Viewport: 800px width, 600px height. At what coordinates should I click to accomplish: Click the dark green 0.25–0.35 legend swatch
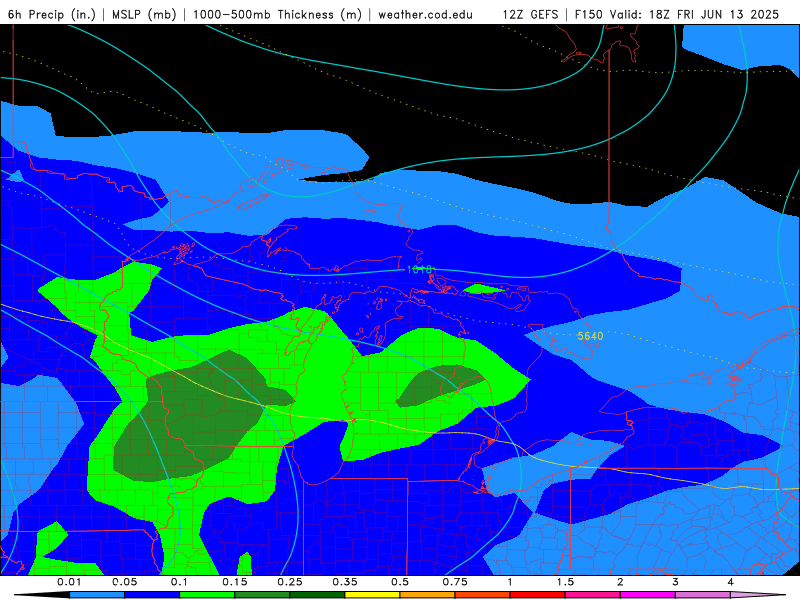[x=317, y=595]
